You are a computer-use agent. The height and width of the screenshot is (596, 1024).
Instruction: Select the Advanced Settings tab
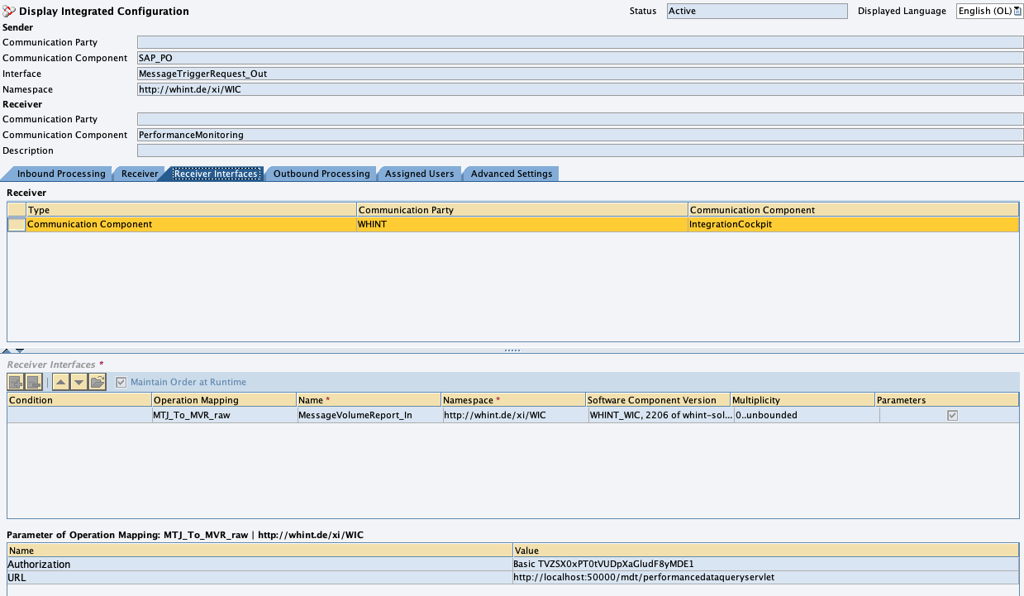coord(511,174)
